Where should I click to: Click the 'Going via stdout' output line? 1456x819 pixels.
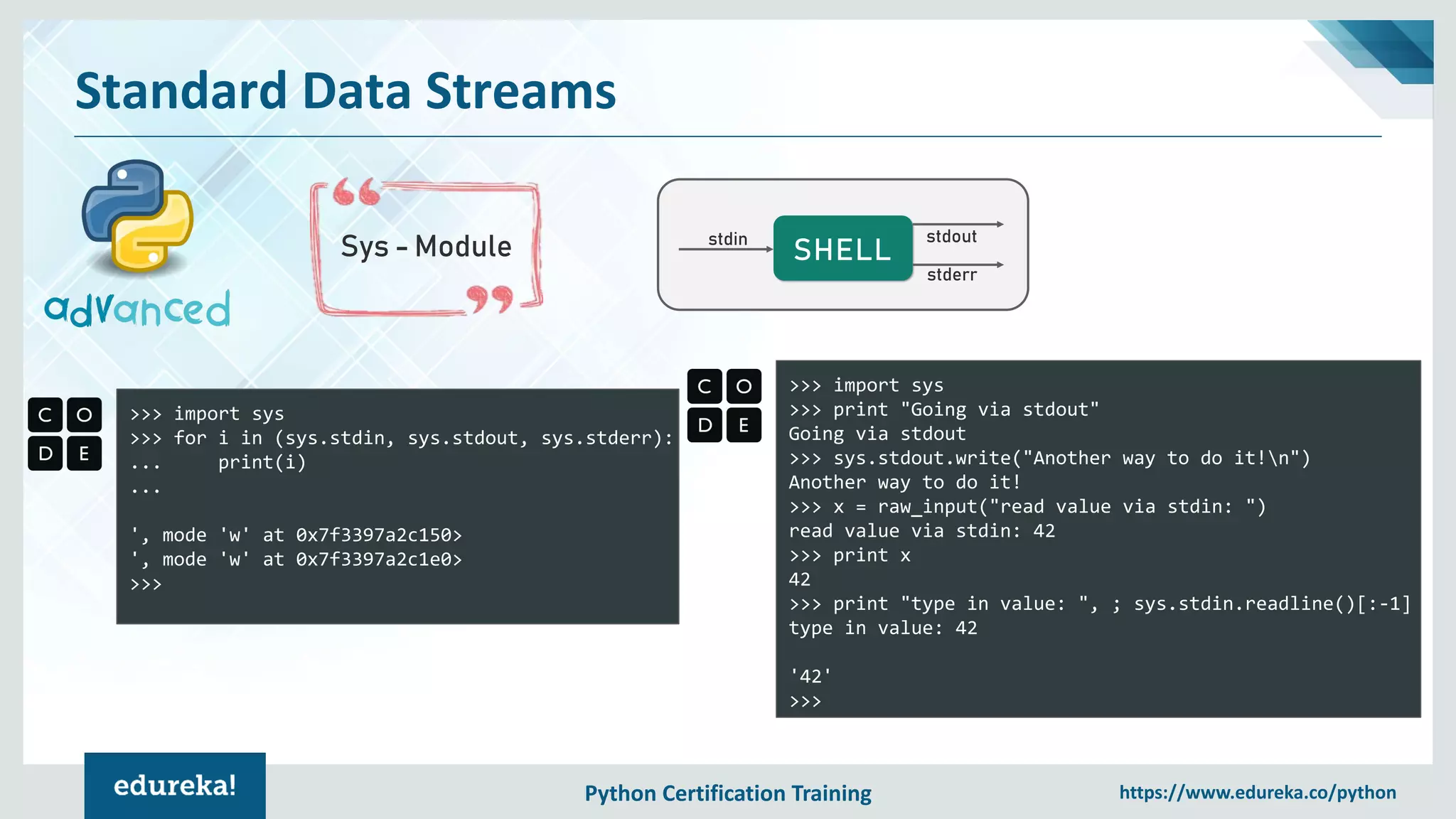(877, 434)
